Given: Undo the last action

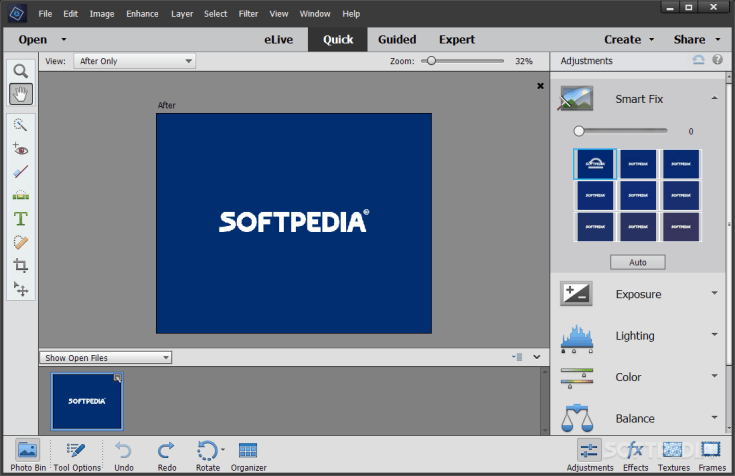Looking at the screenshot, I should 124,455.
